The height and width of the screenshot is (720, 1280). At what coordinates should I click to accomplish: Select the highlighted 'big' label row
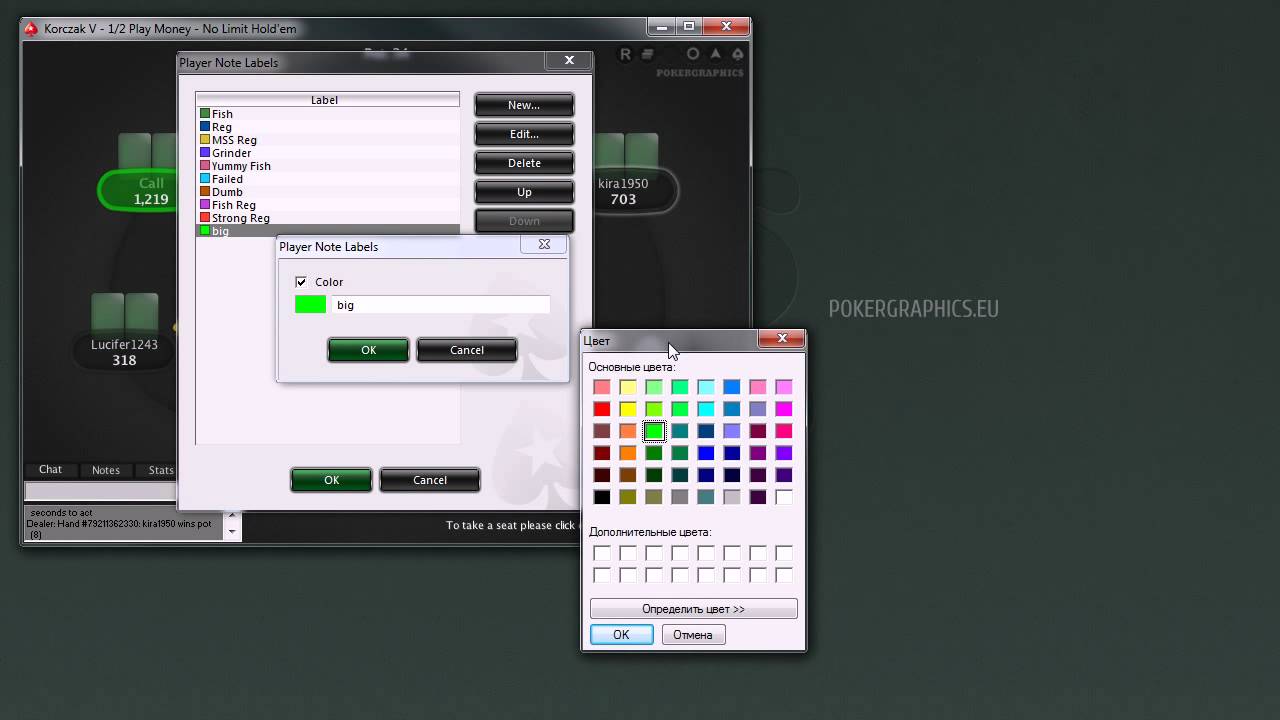point(327,231)
